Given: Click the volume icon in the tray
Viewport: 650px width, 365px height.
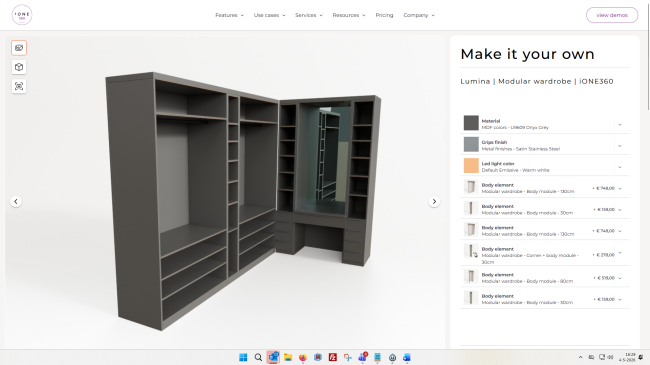Looking at the screenshot, I should [x=610, y=357].
